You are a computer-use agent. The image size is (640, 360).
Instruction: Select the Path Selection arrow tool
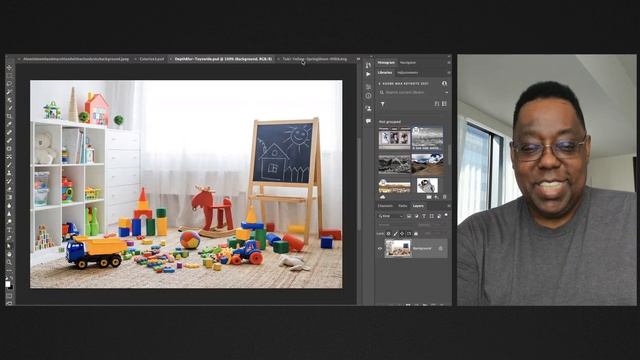pyautogui.click(x=9, y=246)
